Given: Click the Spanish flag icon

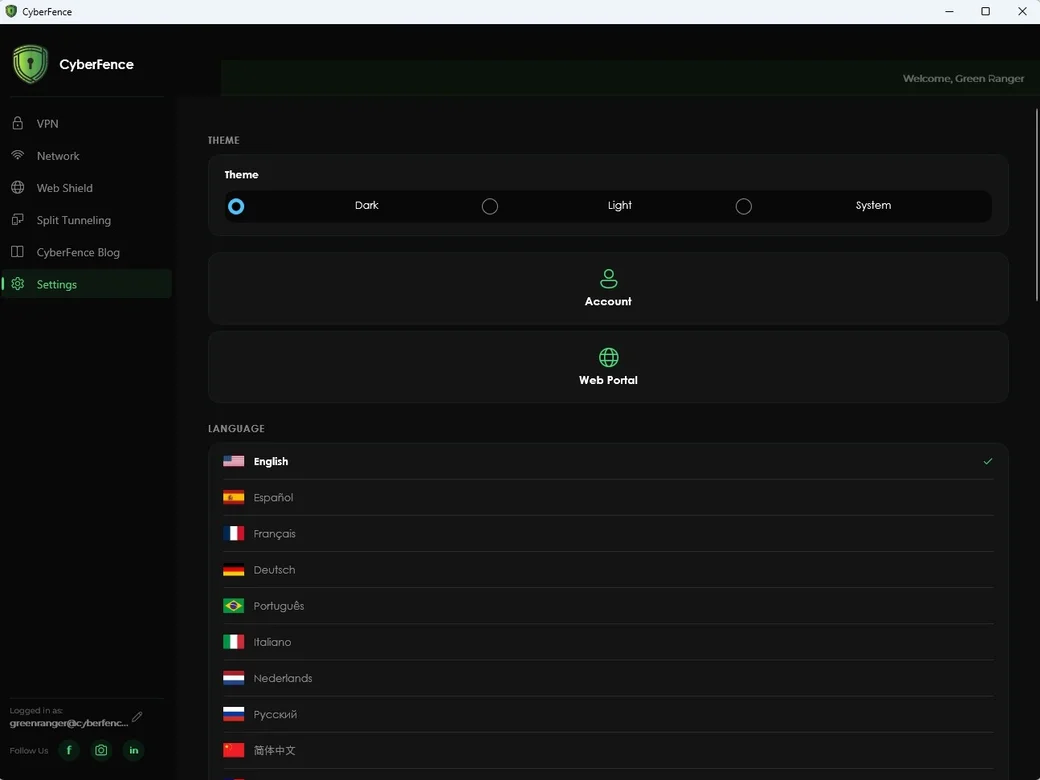Looking at the screenshot, I should coord(233,497).
